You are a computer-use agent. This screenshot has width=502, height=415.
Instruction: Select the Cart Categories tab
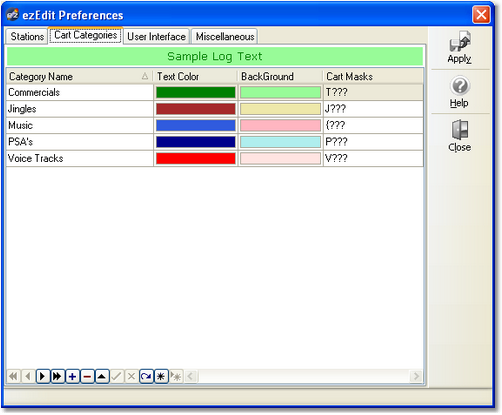point(86,35)
